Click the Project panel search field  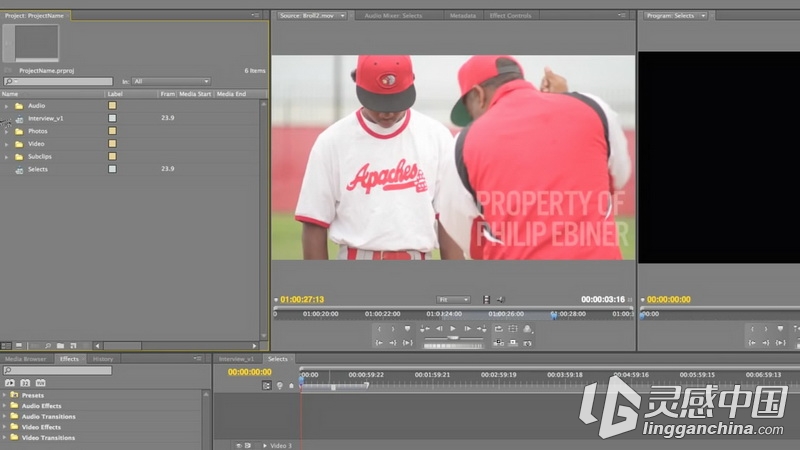pos(58,82)
